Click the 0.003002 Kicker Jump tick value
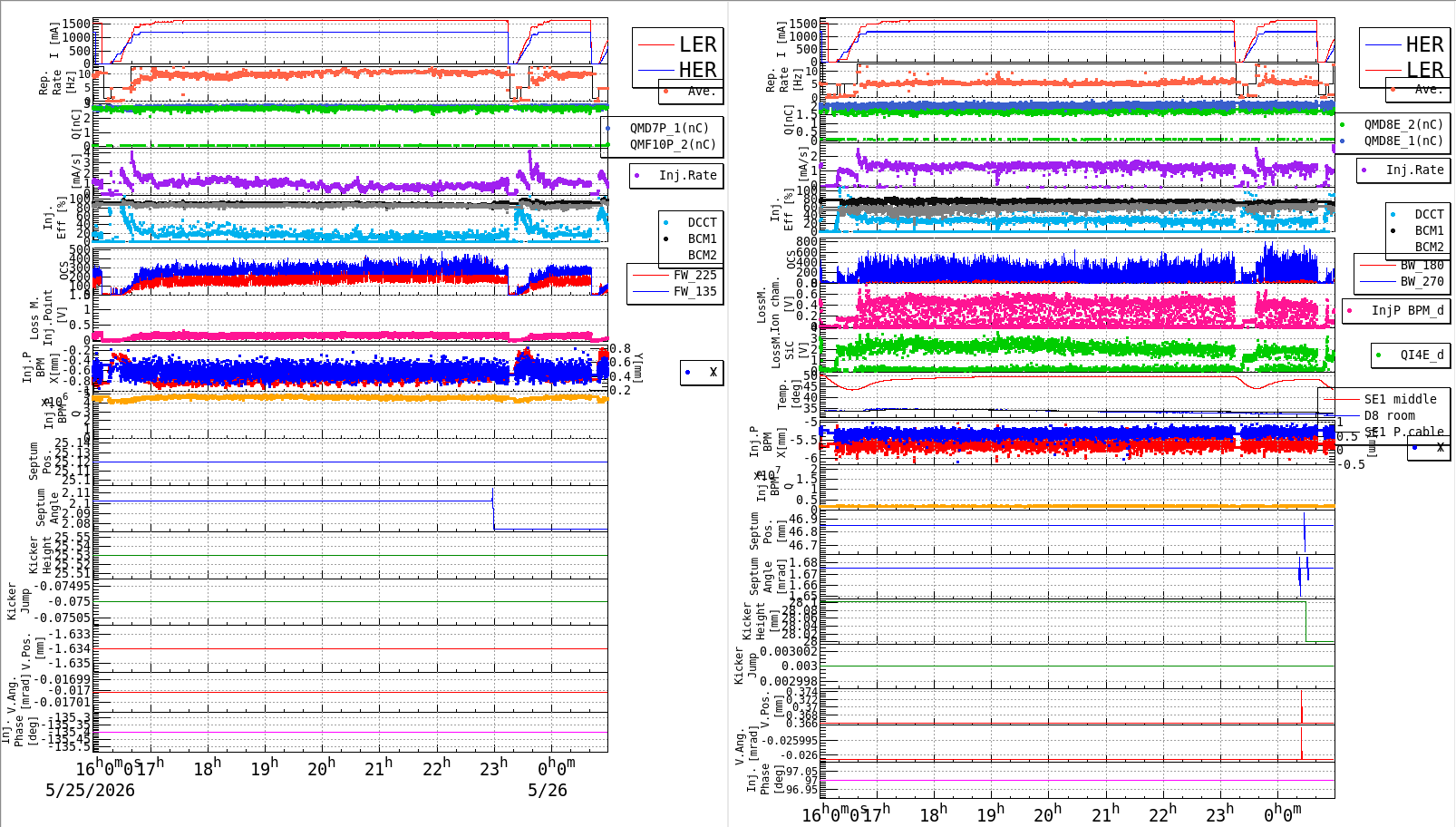The width and height of the screenshot is (1456, 827). [x=789, y=651]
